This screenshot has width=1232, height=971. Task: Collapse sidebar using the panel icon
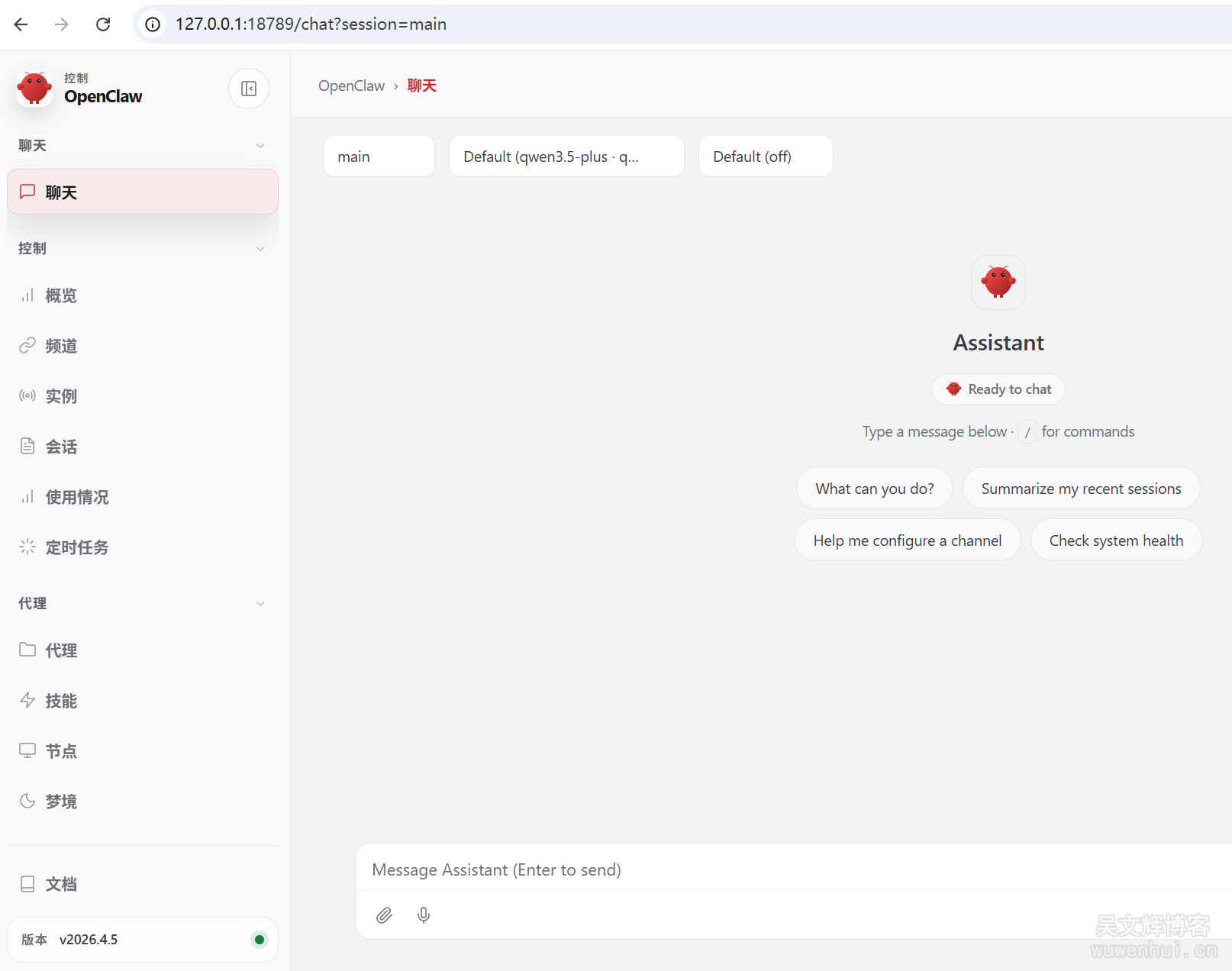[x=249, y=89]
